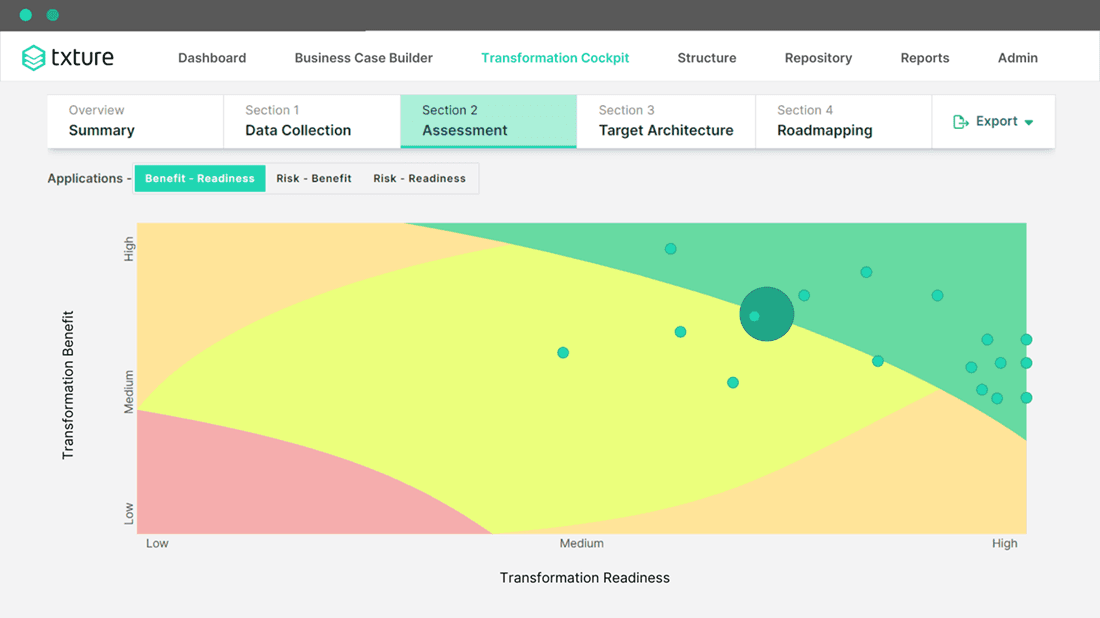This screenshot has width=1100, height=618.
Task: Click the second traffic-light dot in titlebar
Action: click(52, 15)
